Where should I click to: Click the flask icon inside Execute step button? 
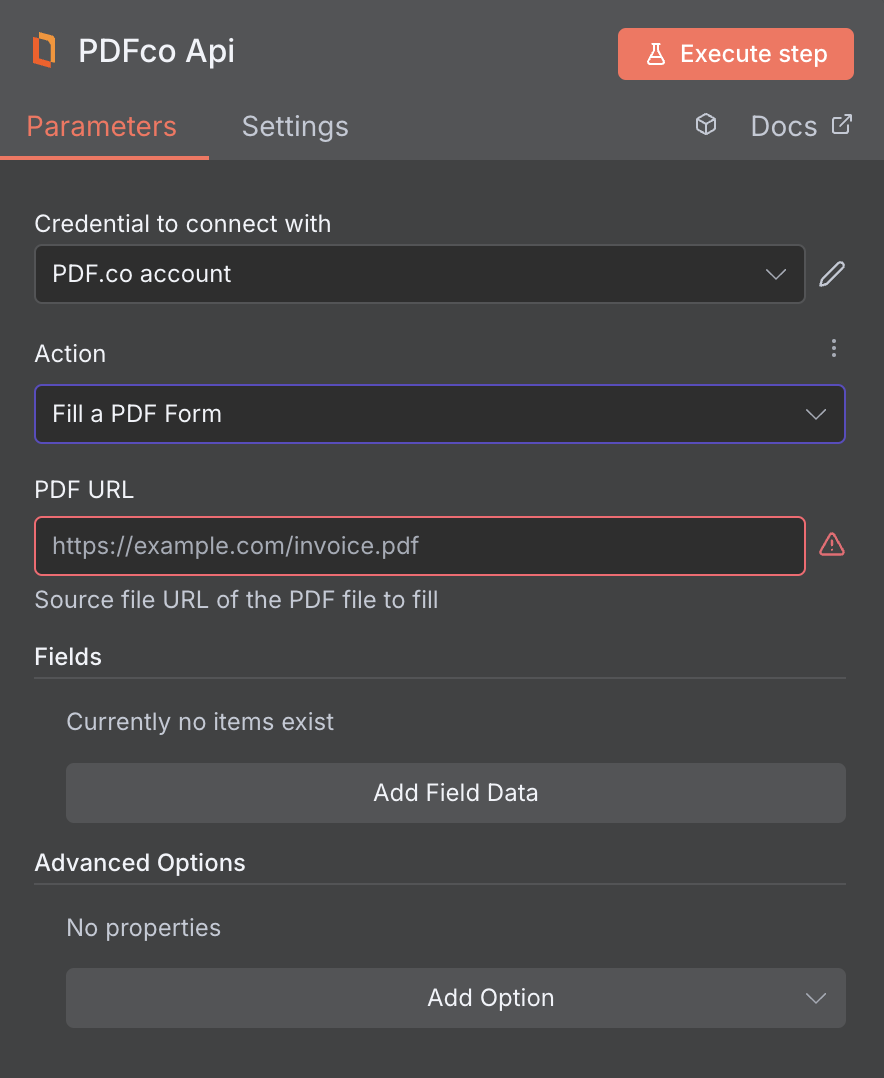pos(655,54)
